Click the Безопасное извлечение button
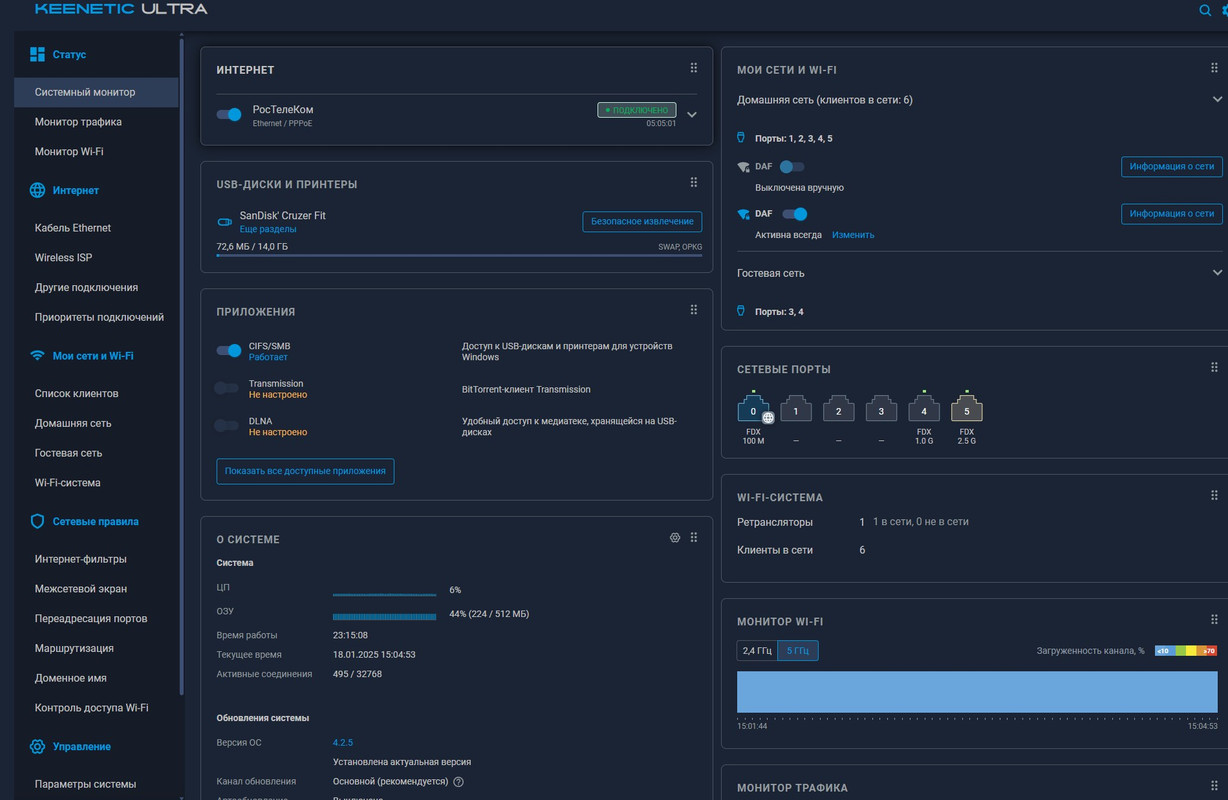This screenshot has height=800, width=1228. coord(642,221)
